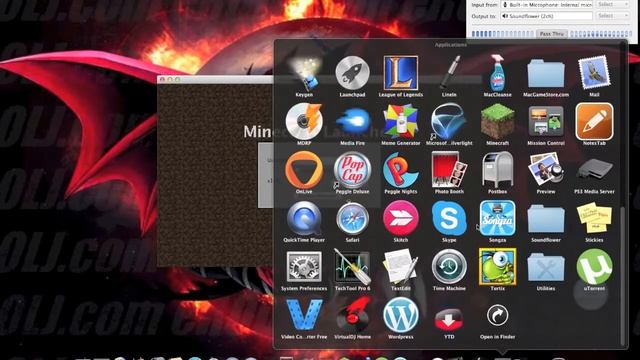
Task: Open Stickies yellow notes icon
Action: 594,218
